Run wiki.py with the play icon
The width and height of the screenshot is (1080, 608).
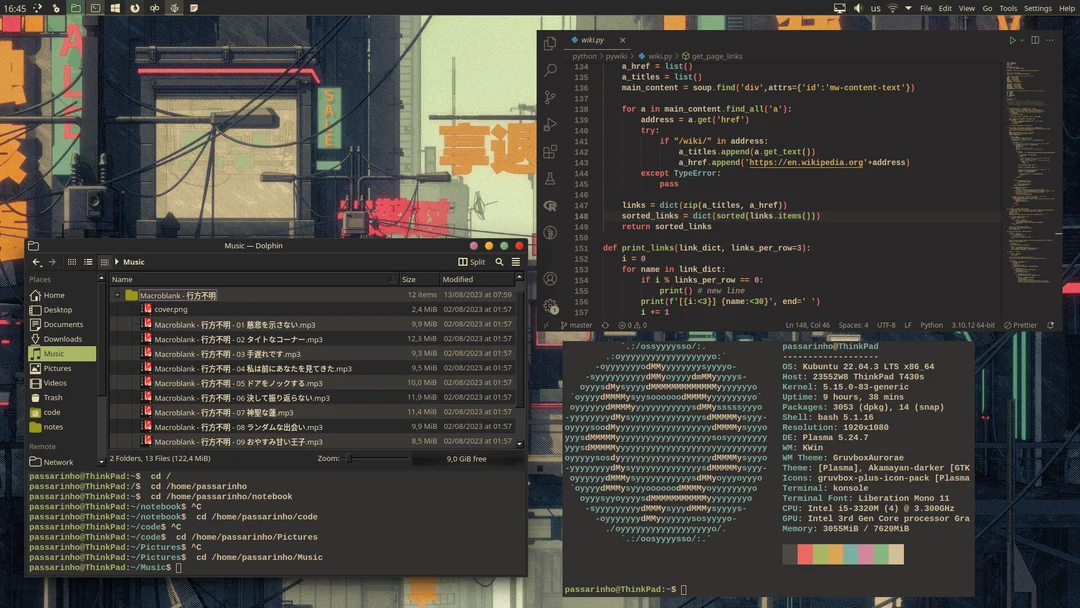[x=1012, y=39]
